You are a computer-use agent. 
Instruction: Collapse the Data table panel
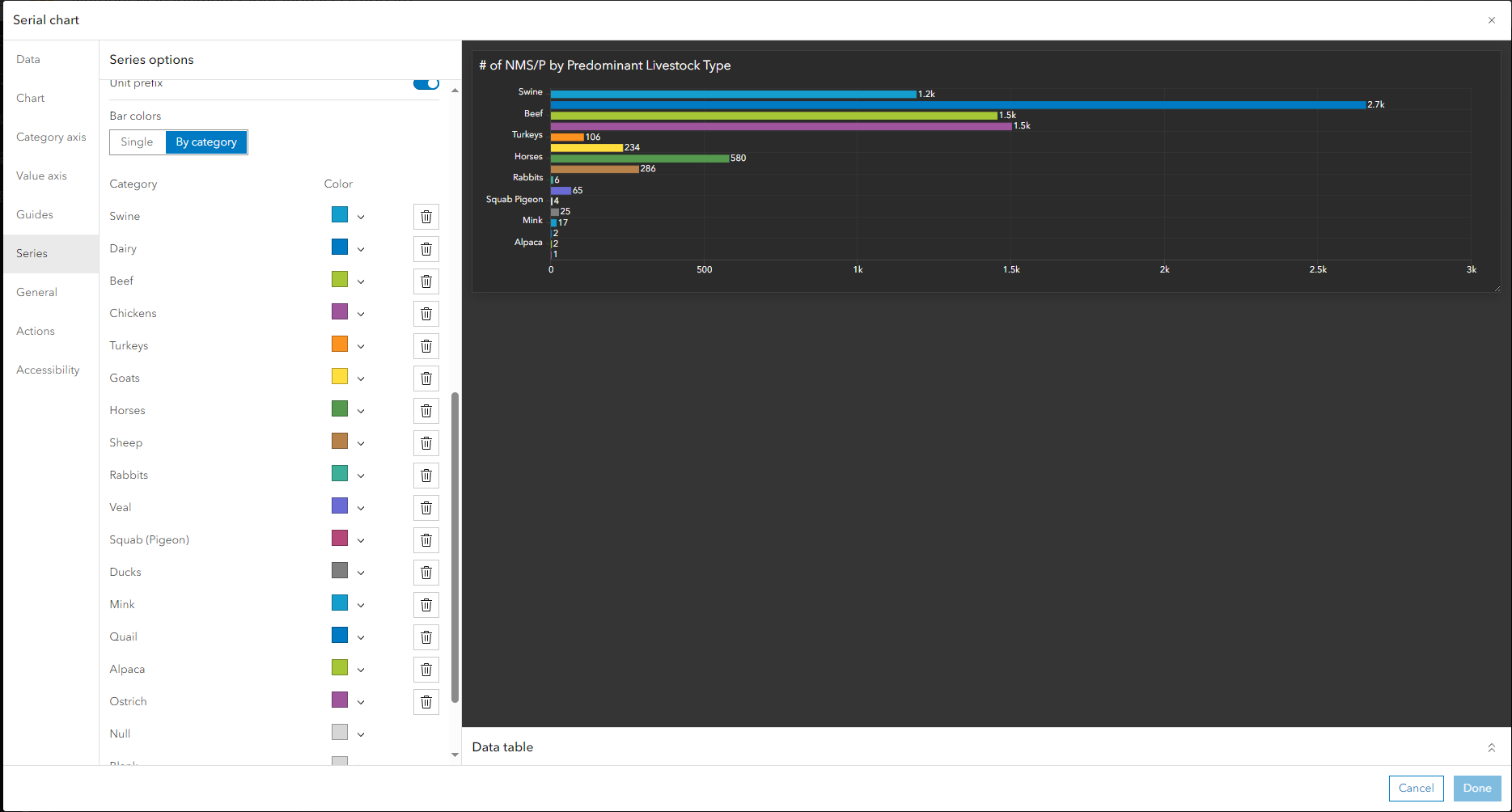[1493, 747]
